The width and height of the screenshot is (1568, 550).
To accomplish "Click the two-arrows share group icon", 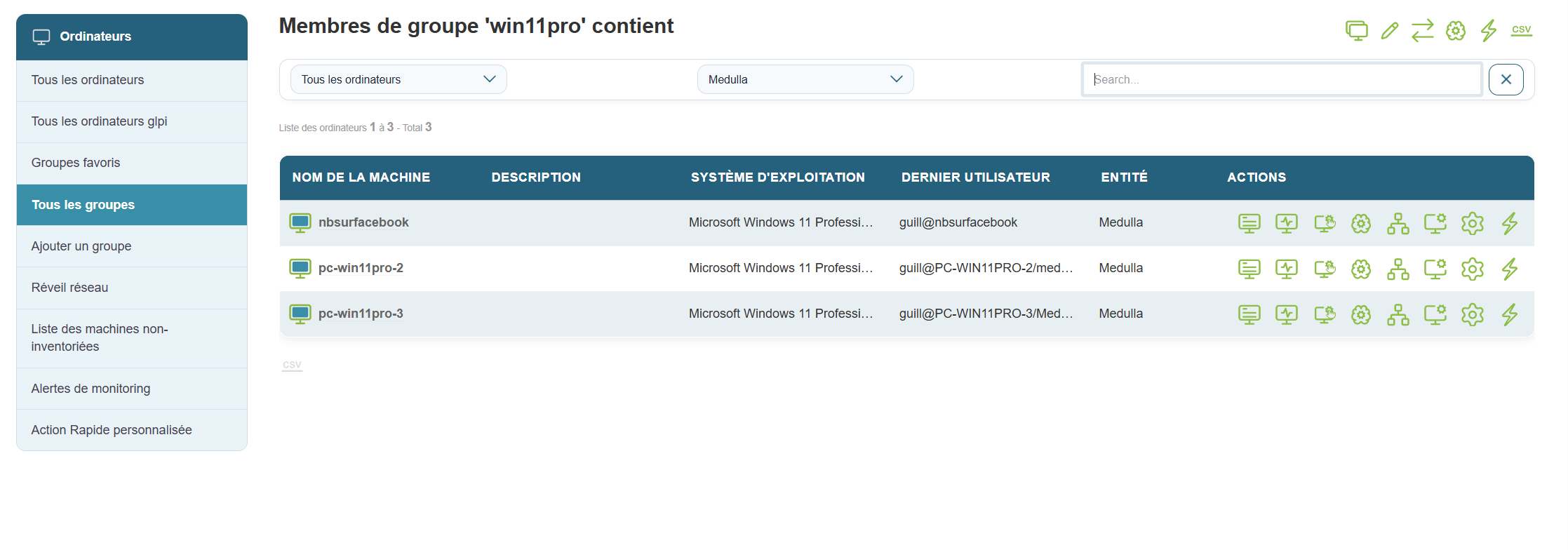I will (1422, 31).
